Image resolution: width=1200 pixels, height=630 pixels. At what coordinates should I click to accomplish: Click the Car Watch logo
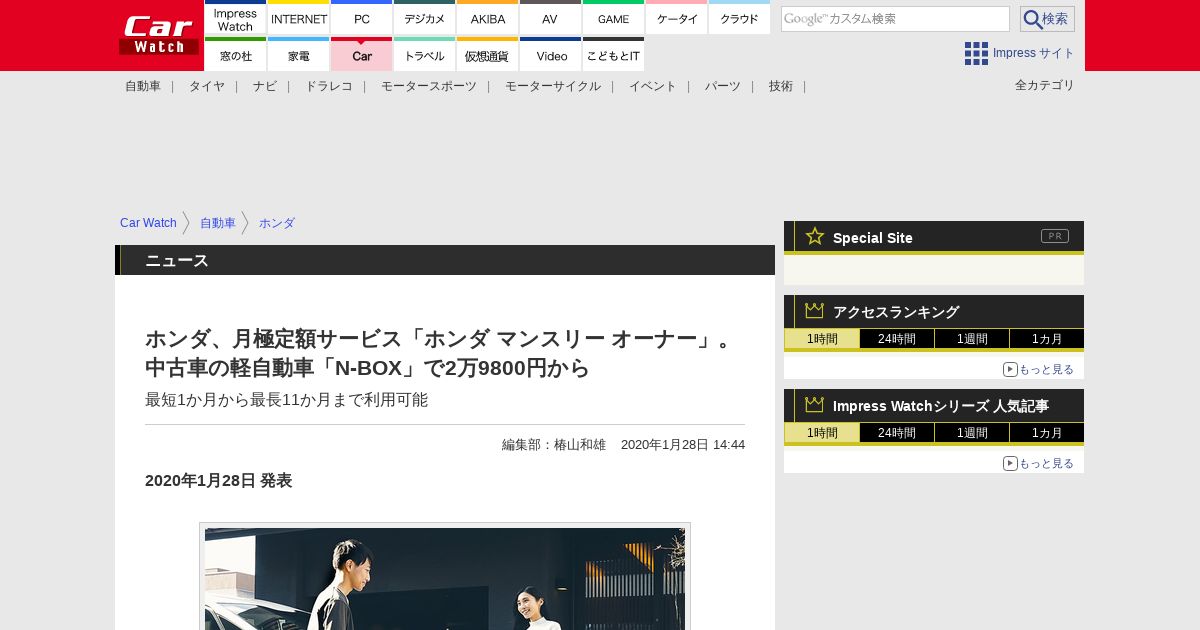159,35
